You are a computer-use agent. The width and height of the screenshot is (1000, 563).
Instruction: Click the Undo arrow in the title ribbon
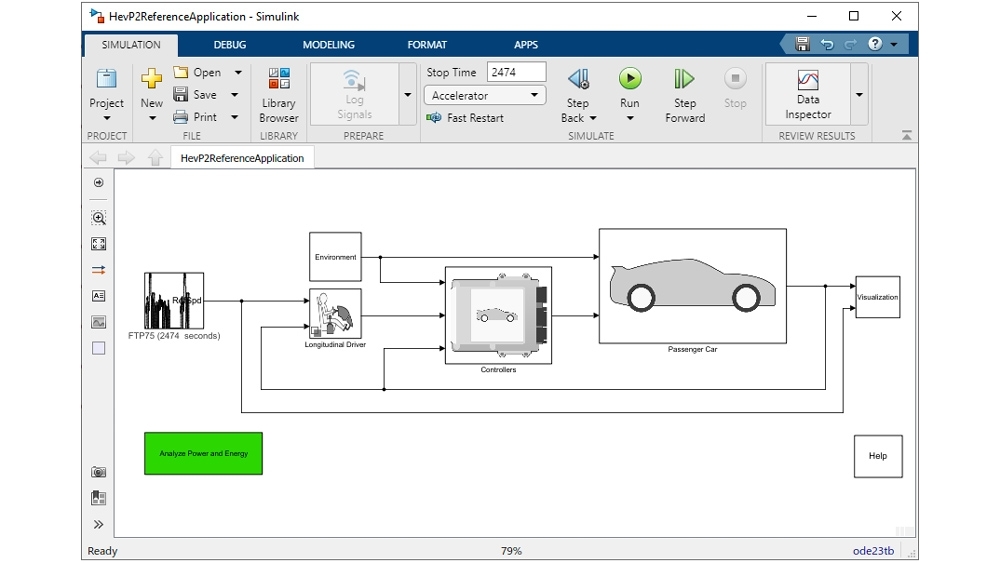coord(827,44)
